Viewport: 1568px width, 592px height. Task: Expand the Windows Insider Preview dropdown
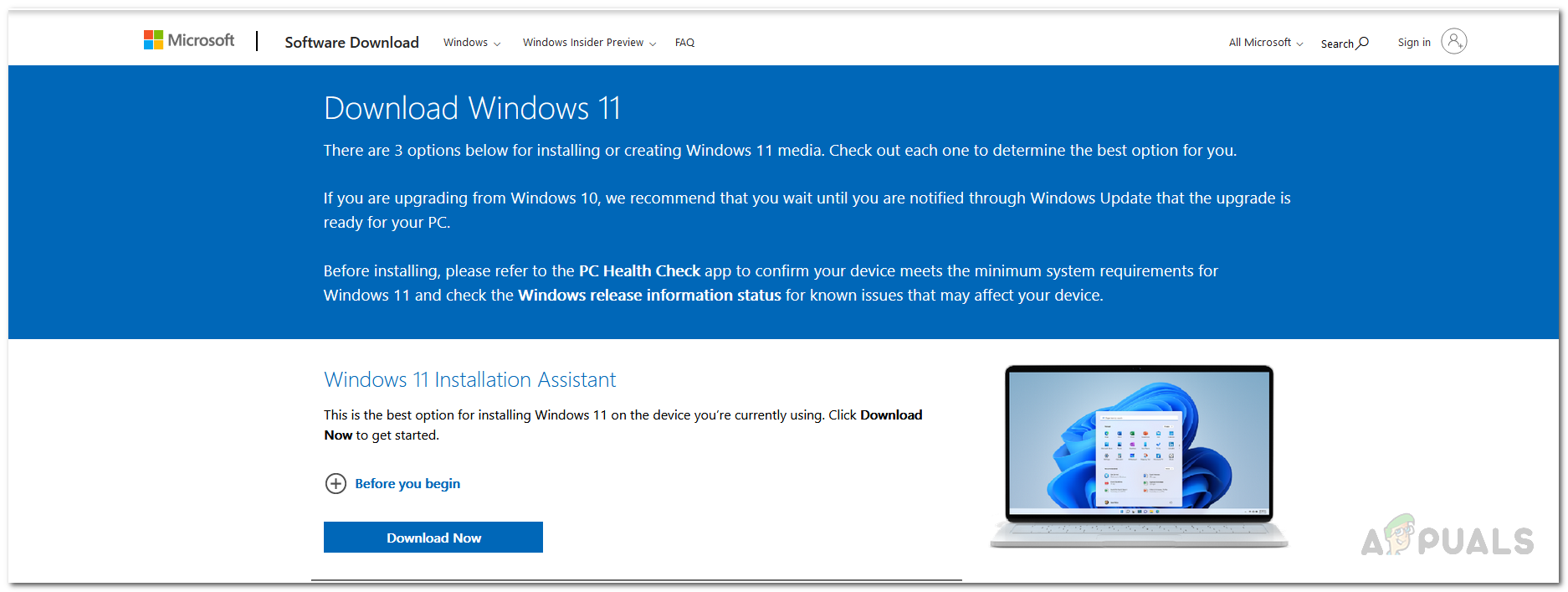point(589,43)
